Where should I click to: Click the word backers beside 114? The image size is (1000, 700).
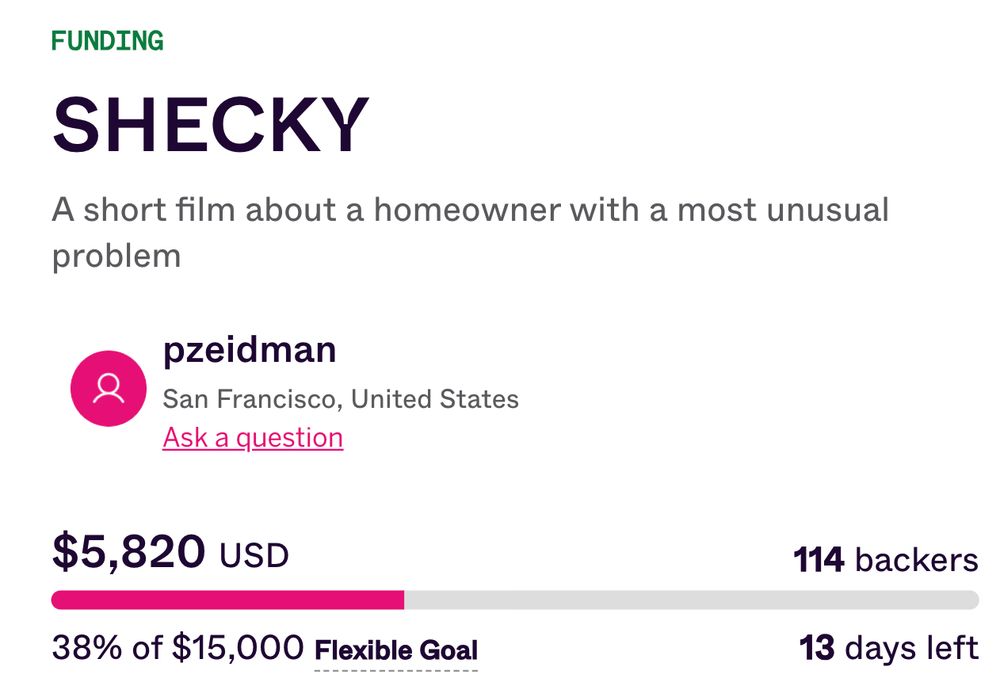916,560
